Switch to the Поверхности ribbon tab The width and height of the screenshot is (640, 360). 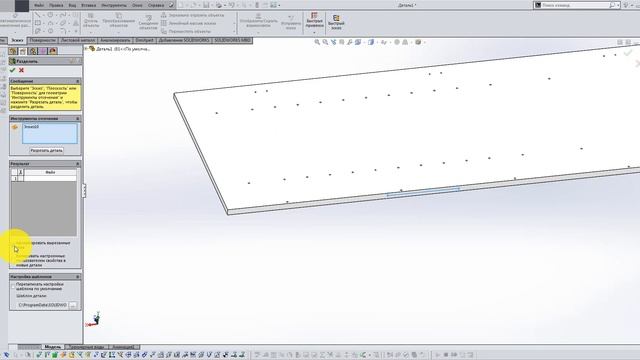pyautogui.click(x=42, y=40)
